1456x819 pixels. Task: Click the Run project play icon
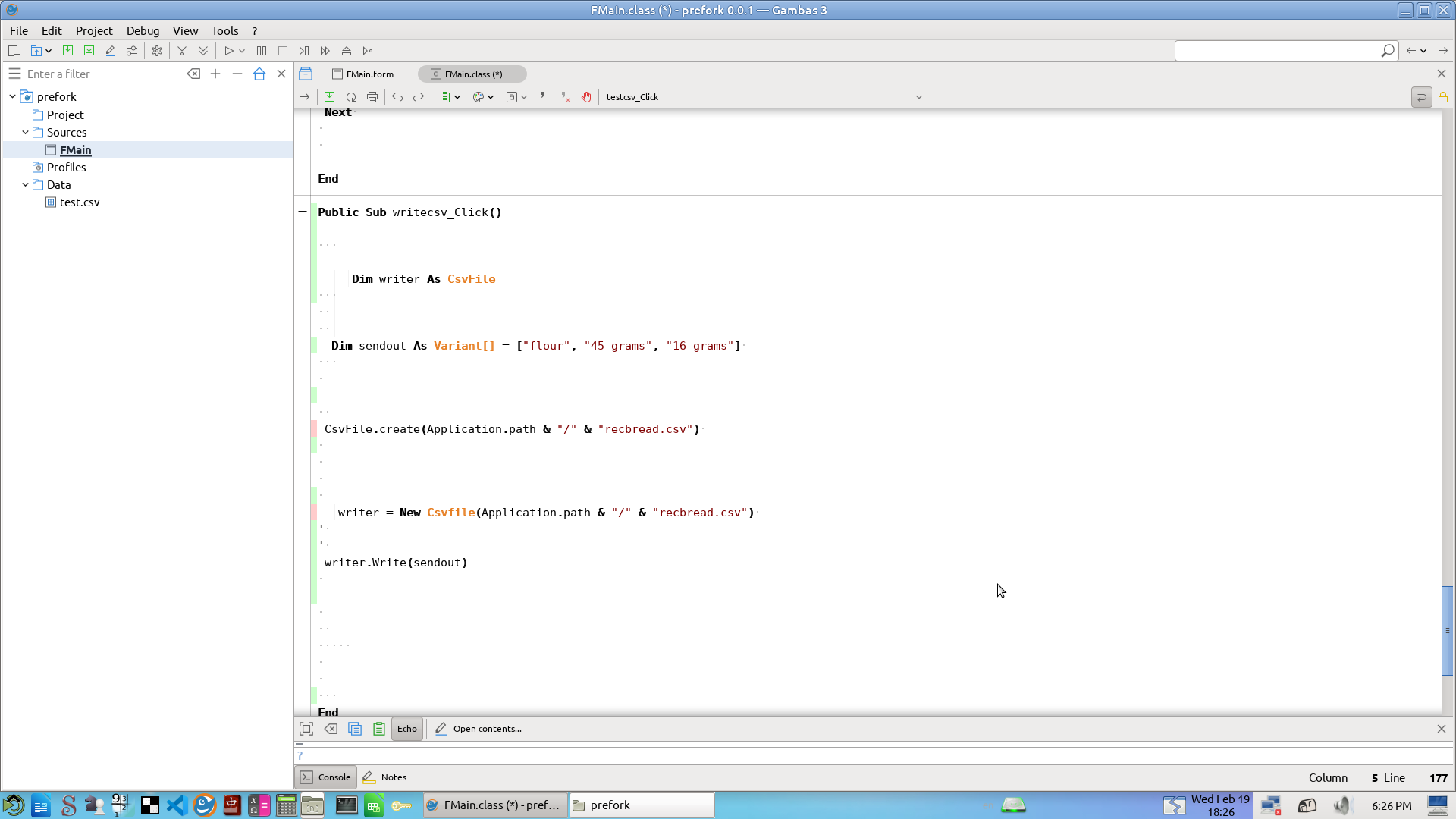[x=228, y=51]
